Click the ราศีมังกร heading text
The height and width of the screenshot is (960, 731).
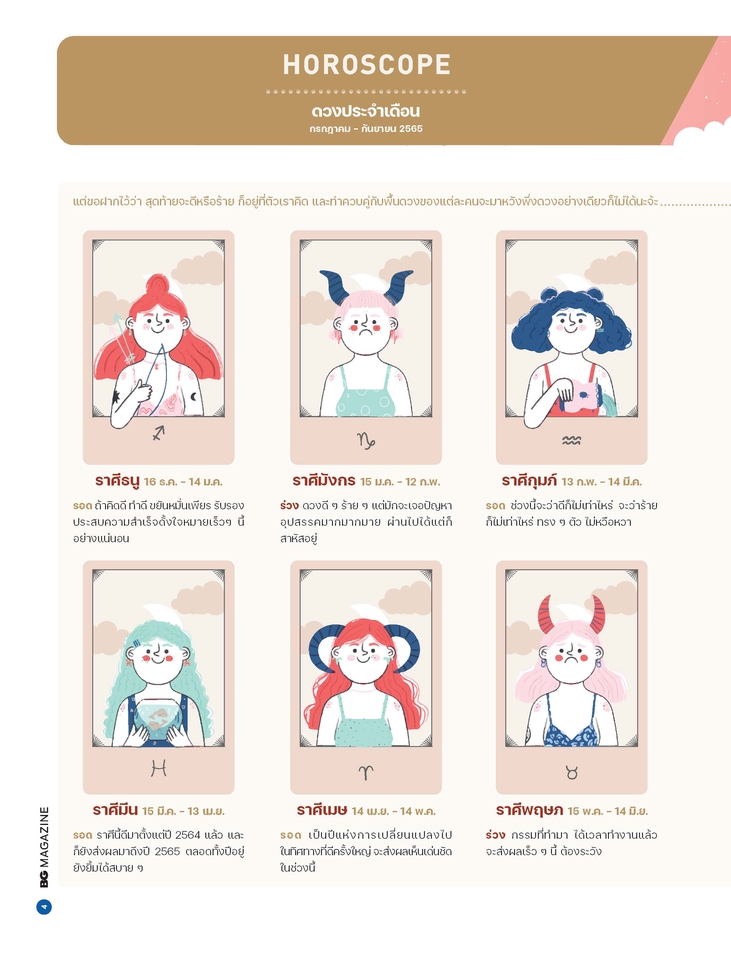(x=323, y=481)
